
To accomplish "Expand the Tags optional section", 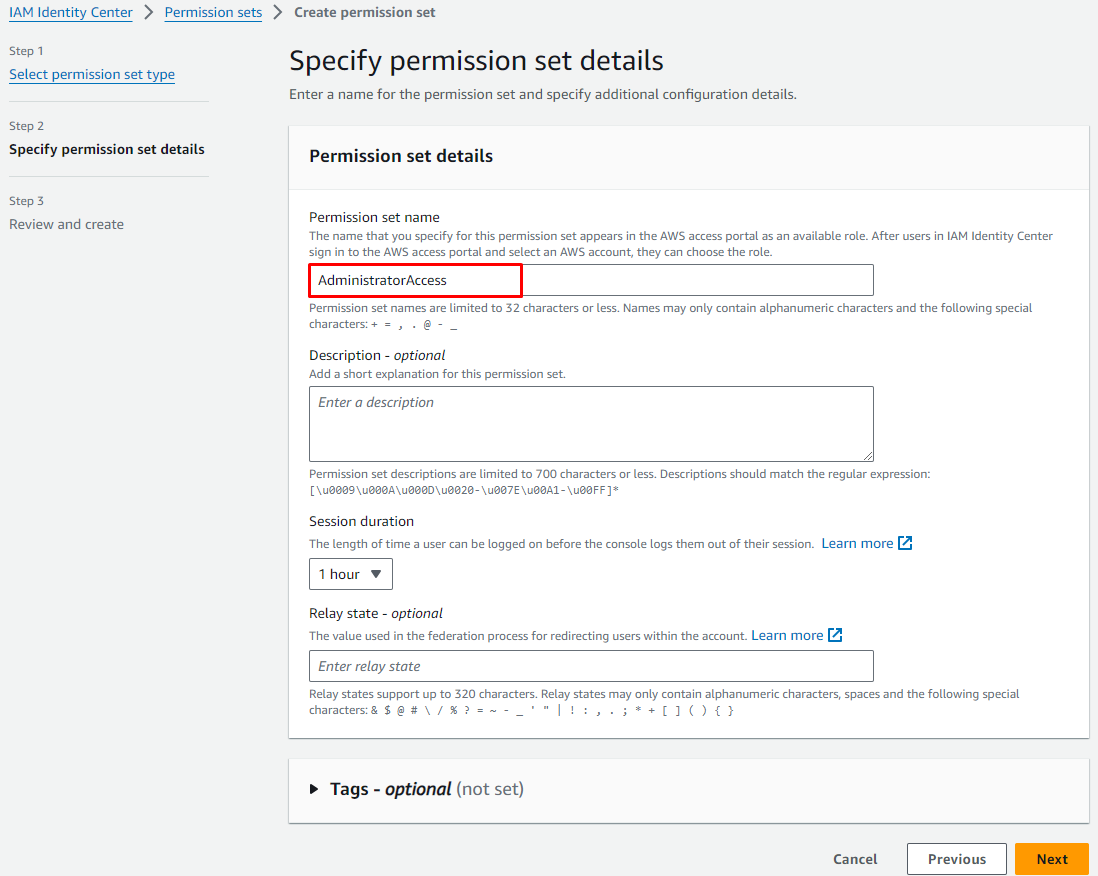I will point(316,789).
